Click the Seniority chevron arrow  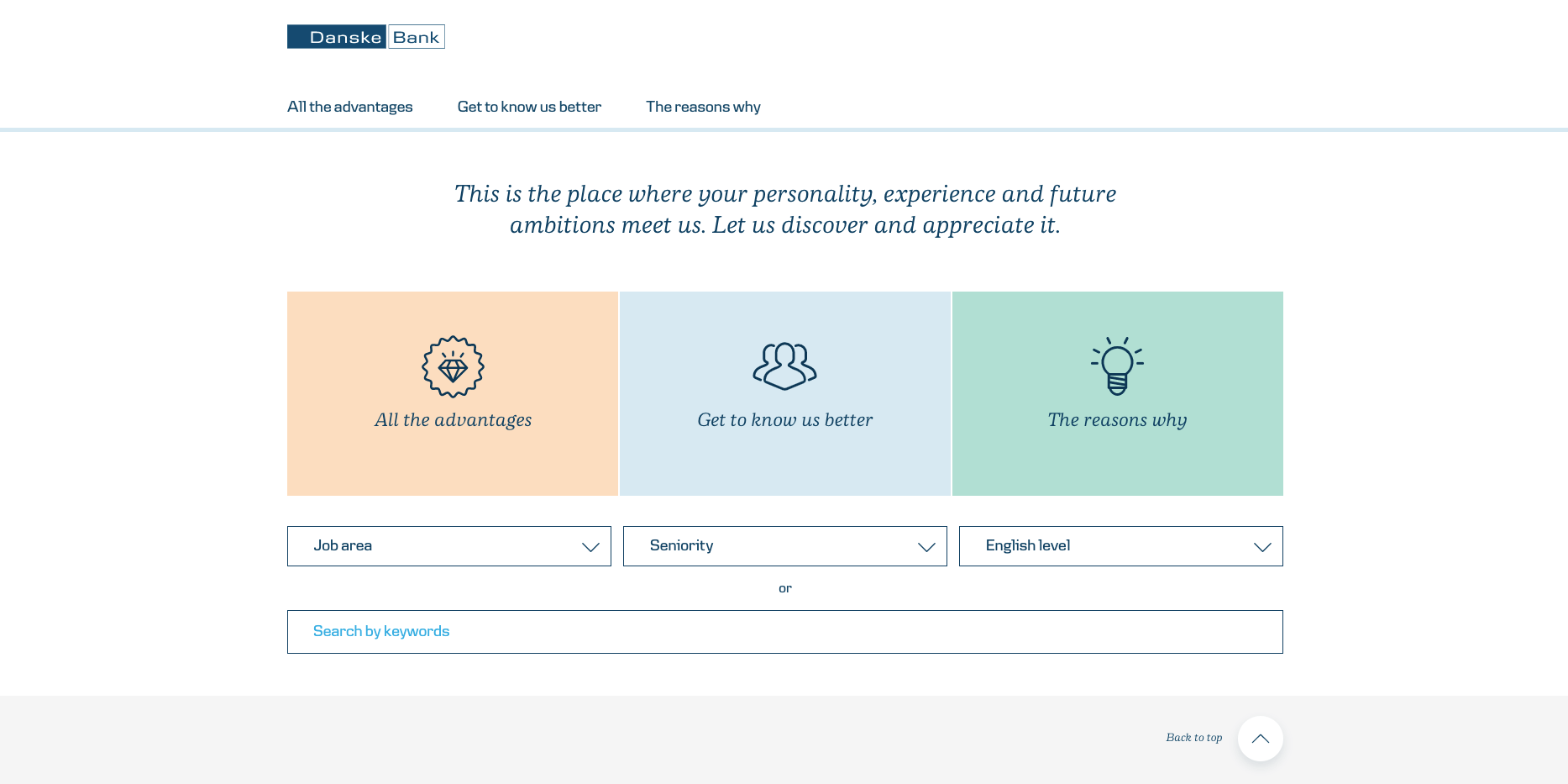(926, 547)
